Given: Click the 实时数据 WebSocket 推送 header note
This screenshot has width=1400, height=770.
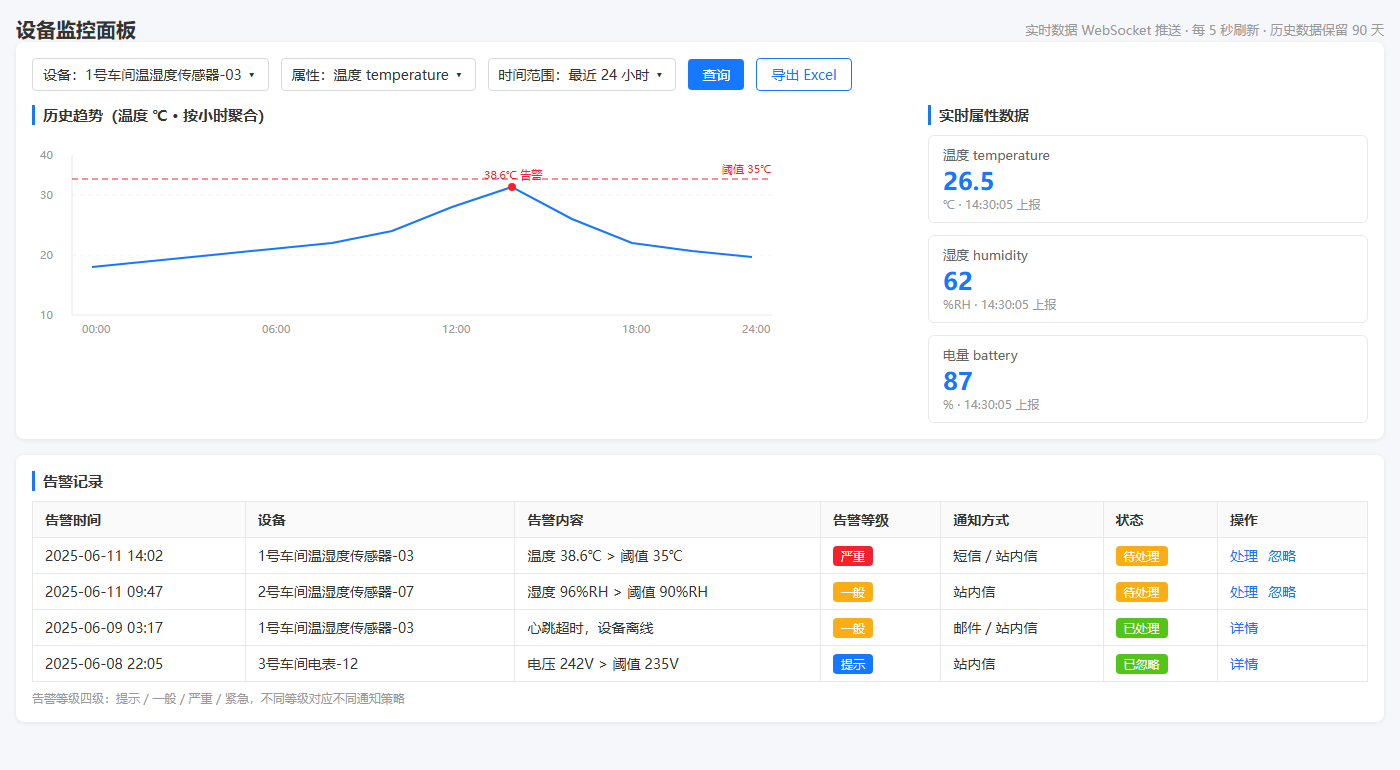Looking at the screenshot, I should tap(1205, 30).
